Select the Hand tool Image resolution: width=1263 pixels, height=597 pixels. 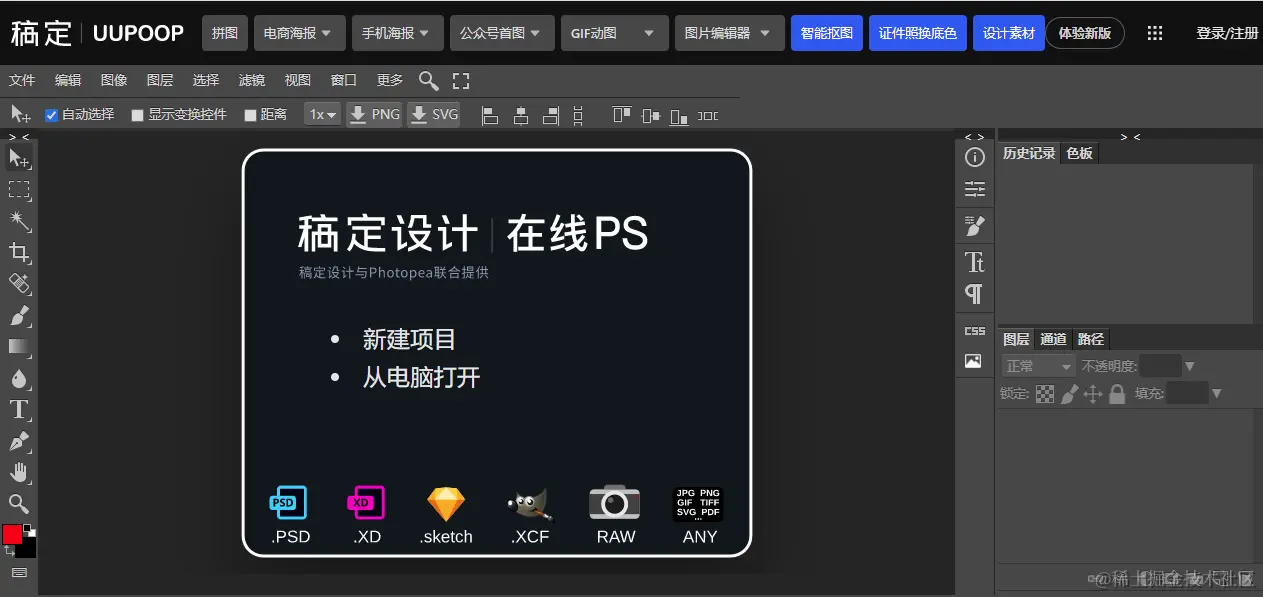pos(19,472)
